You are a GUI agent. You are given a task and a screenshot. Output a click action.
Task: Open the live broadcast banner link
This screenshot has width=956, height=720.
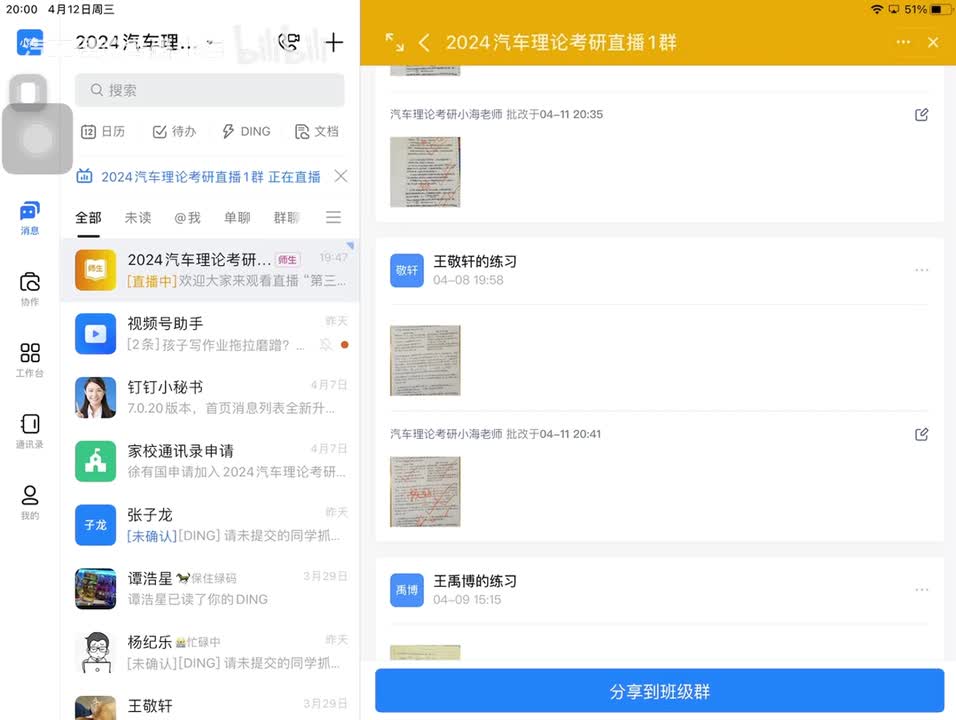tap(210, 177)
